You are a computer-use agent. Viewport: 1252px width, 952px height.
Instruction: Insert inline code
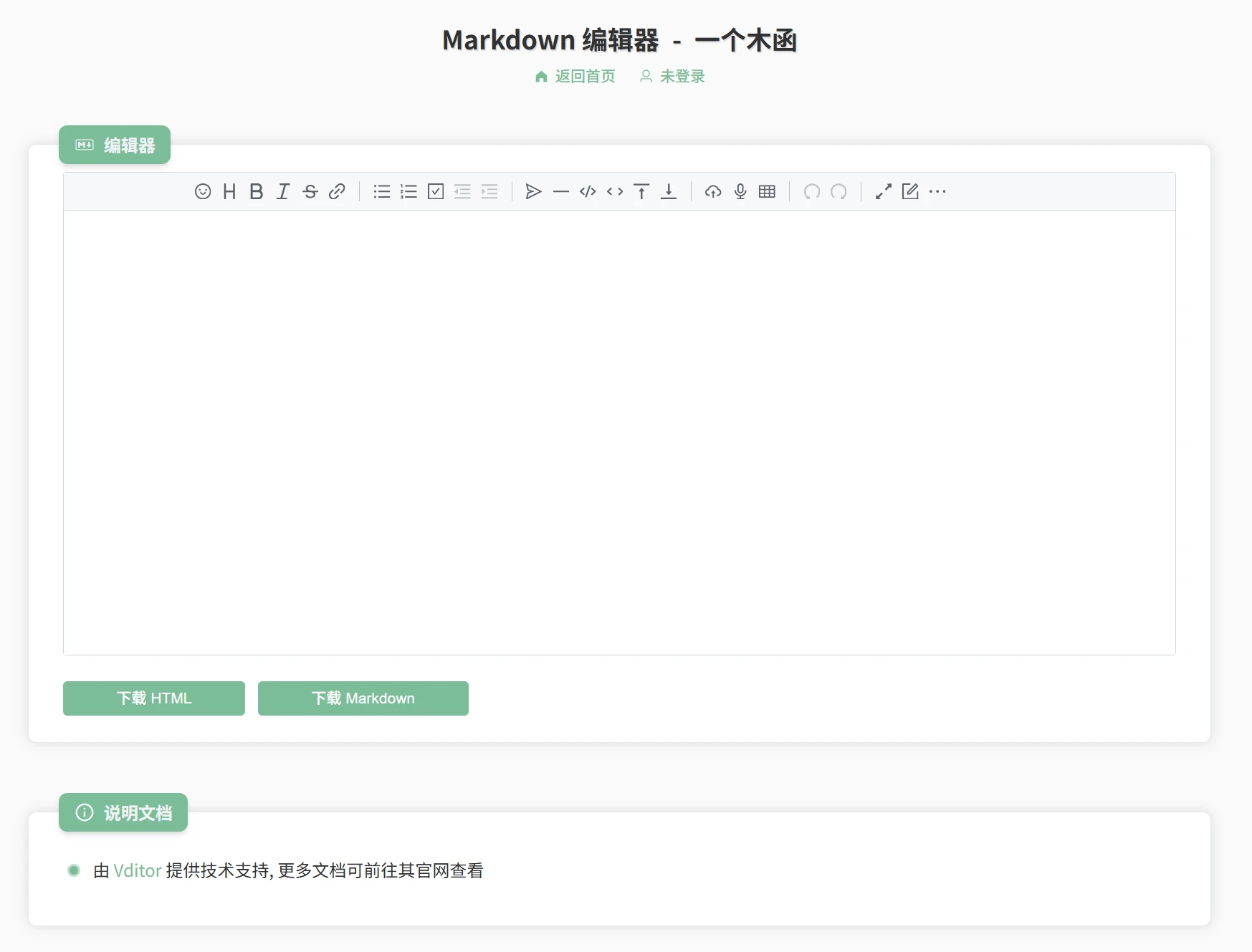point(615,191)
